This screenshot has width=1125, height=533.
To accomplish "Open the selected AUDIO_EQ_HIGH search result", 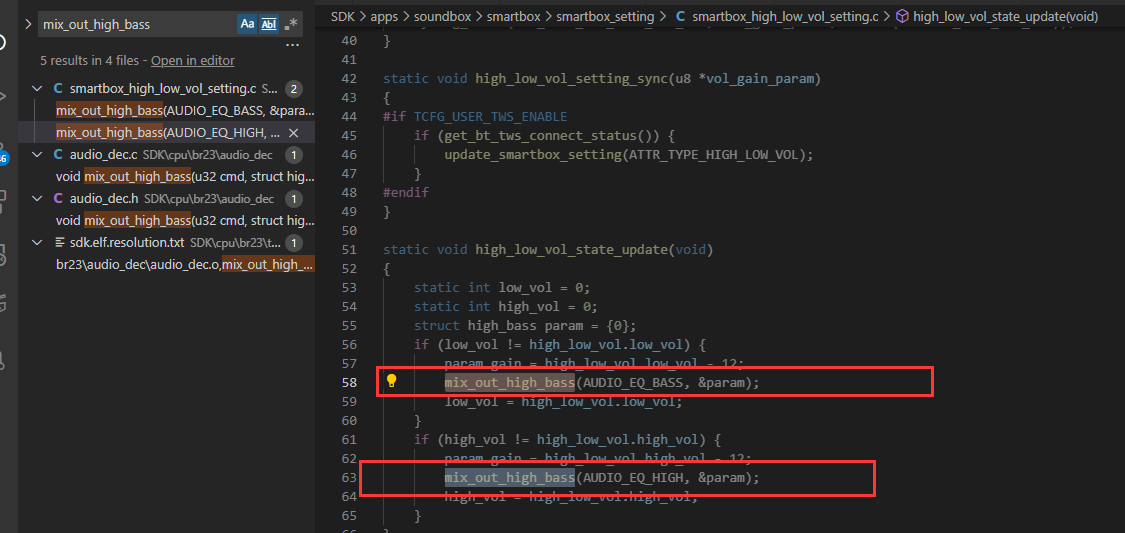I will [x=168, y=133].
